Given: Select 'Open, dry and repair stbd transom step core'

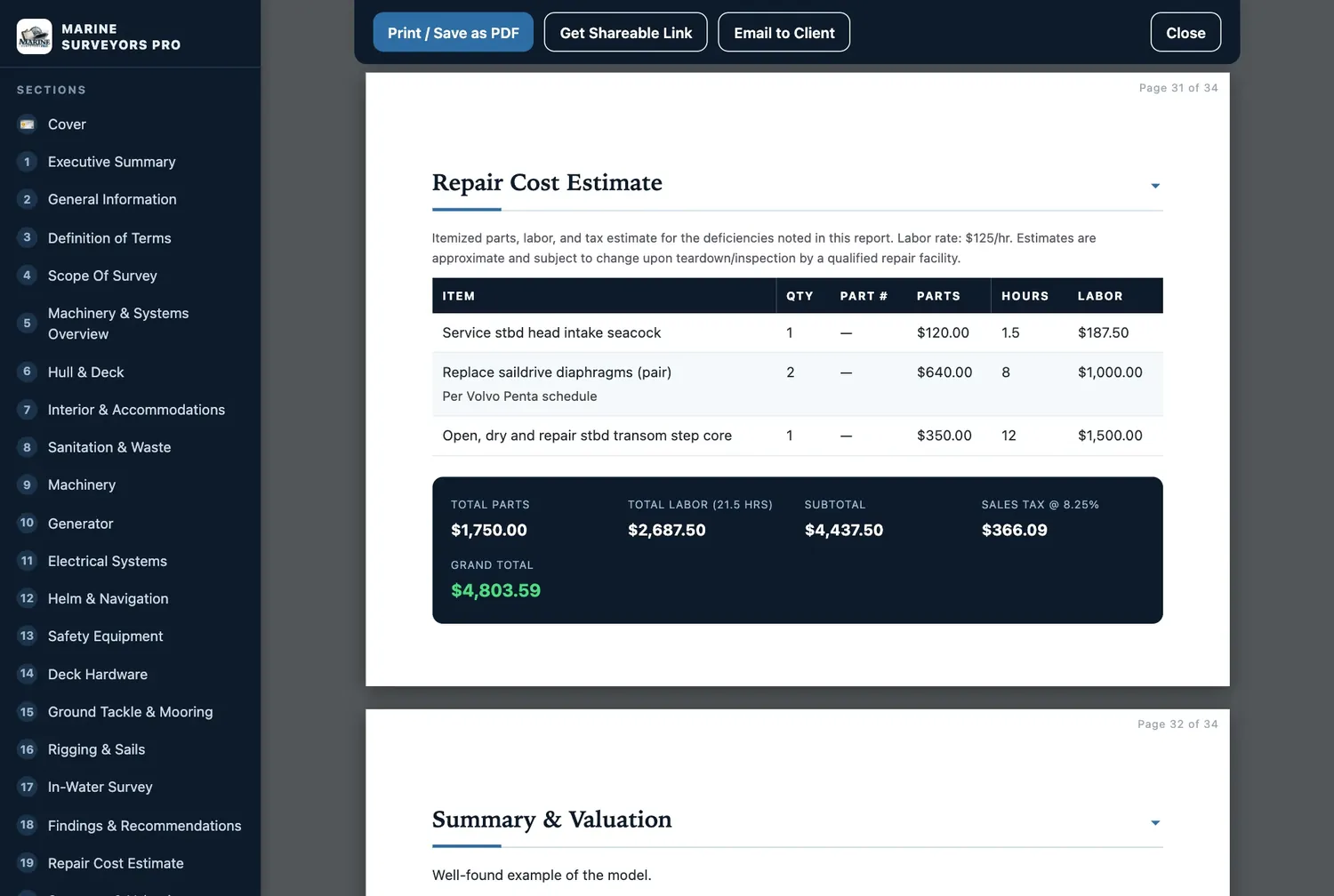Looking at the screenshot, I should [x=587, y=436].
